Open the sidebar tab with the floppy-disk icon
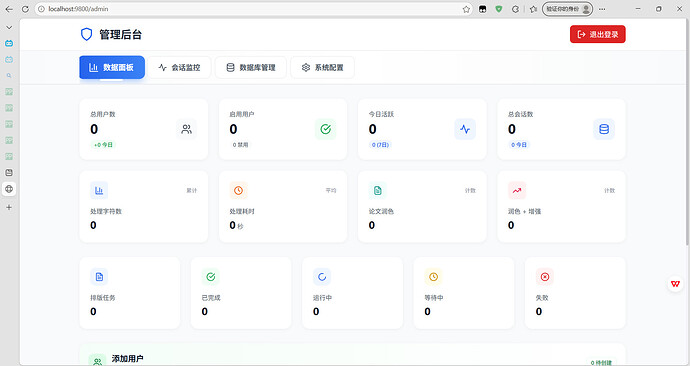 pos(9,172)
